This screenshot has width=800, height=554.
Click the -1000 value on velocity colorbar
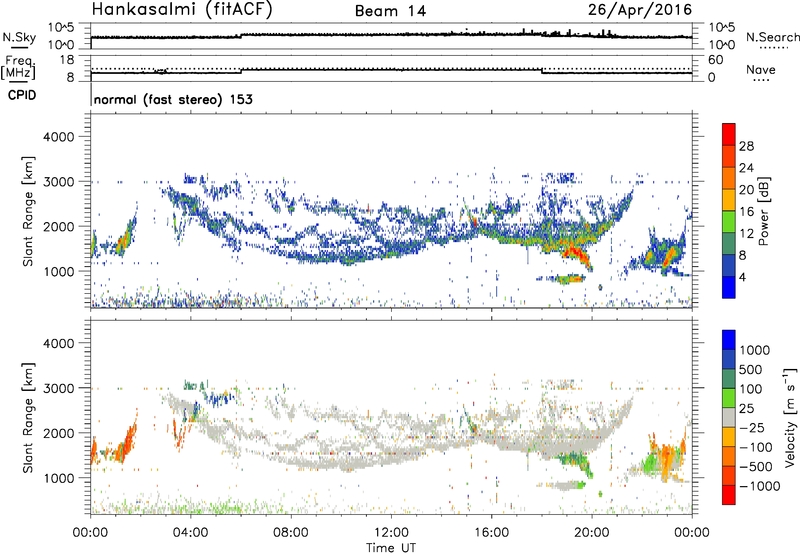[759, 486]
